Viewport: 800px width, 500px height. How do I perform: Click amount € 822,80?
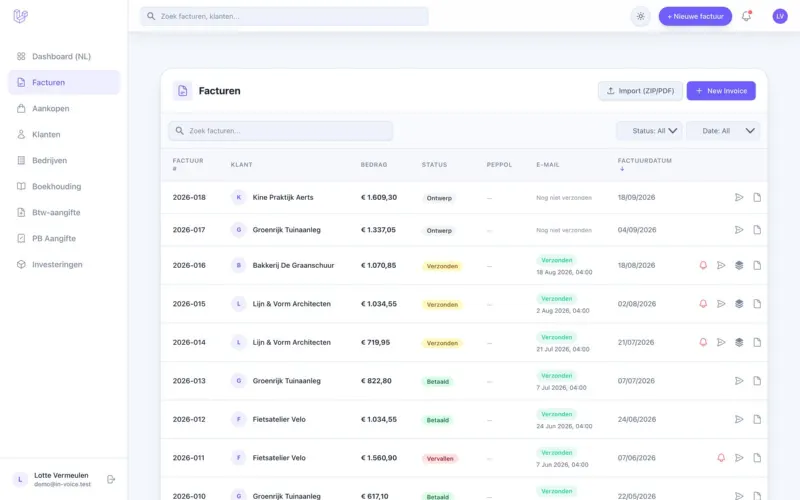376,381
